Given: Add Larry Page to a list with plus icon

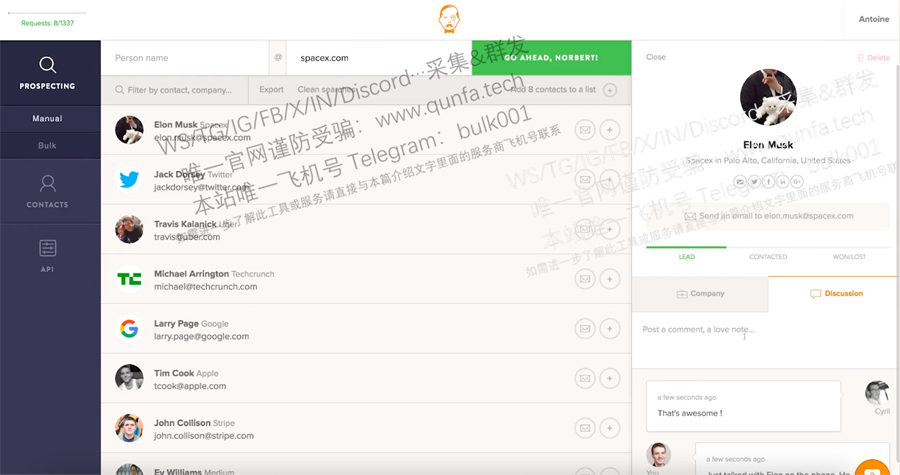Looking at the screenshot, I should 610,329.
